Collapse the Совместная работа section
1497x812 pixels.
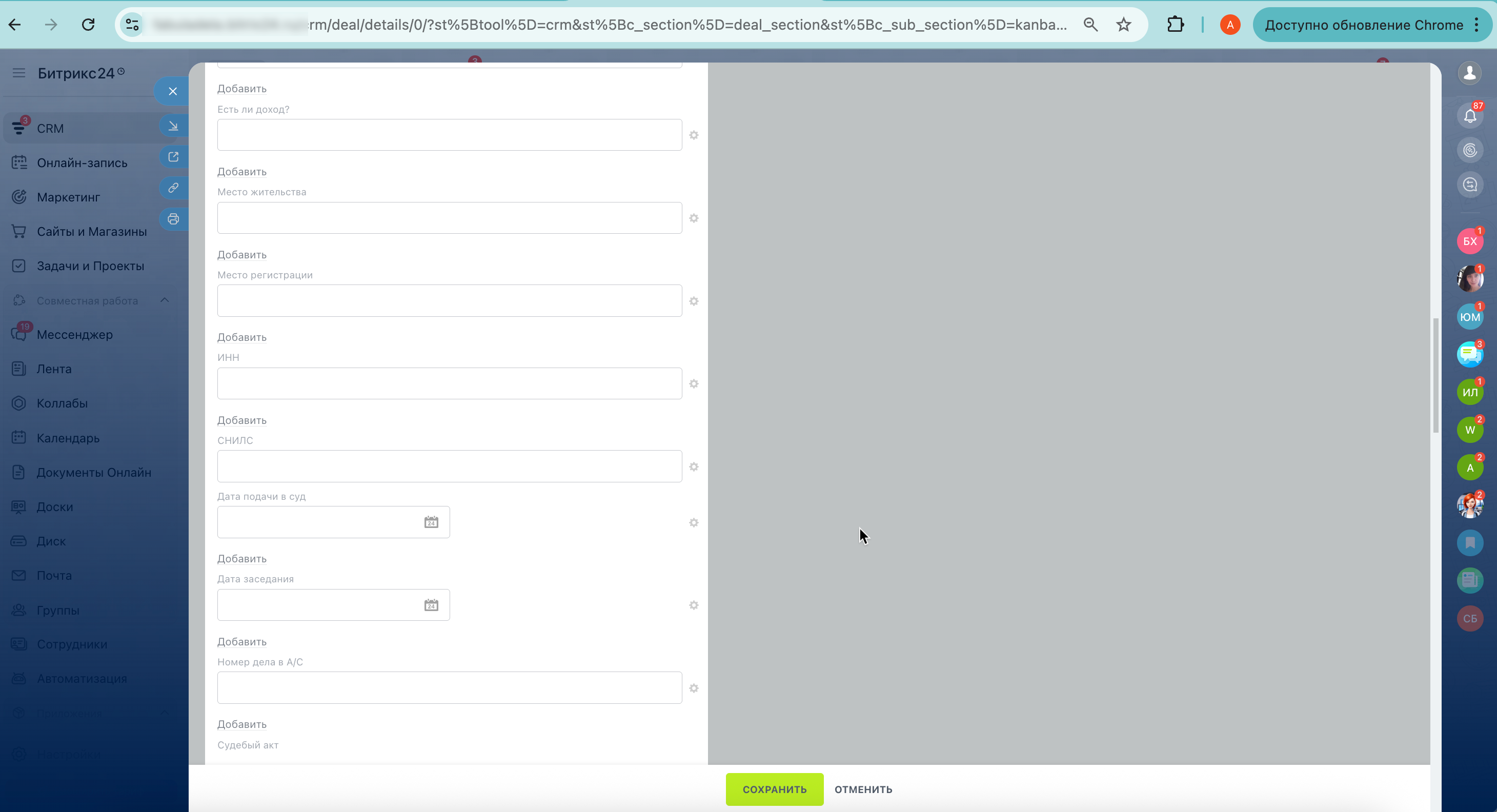click(x=165, y=300)
